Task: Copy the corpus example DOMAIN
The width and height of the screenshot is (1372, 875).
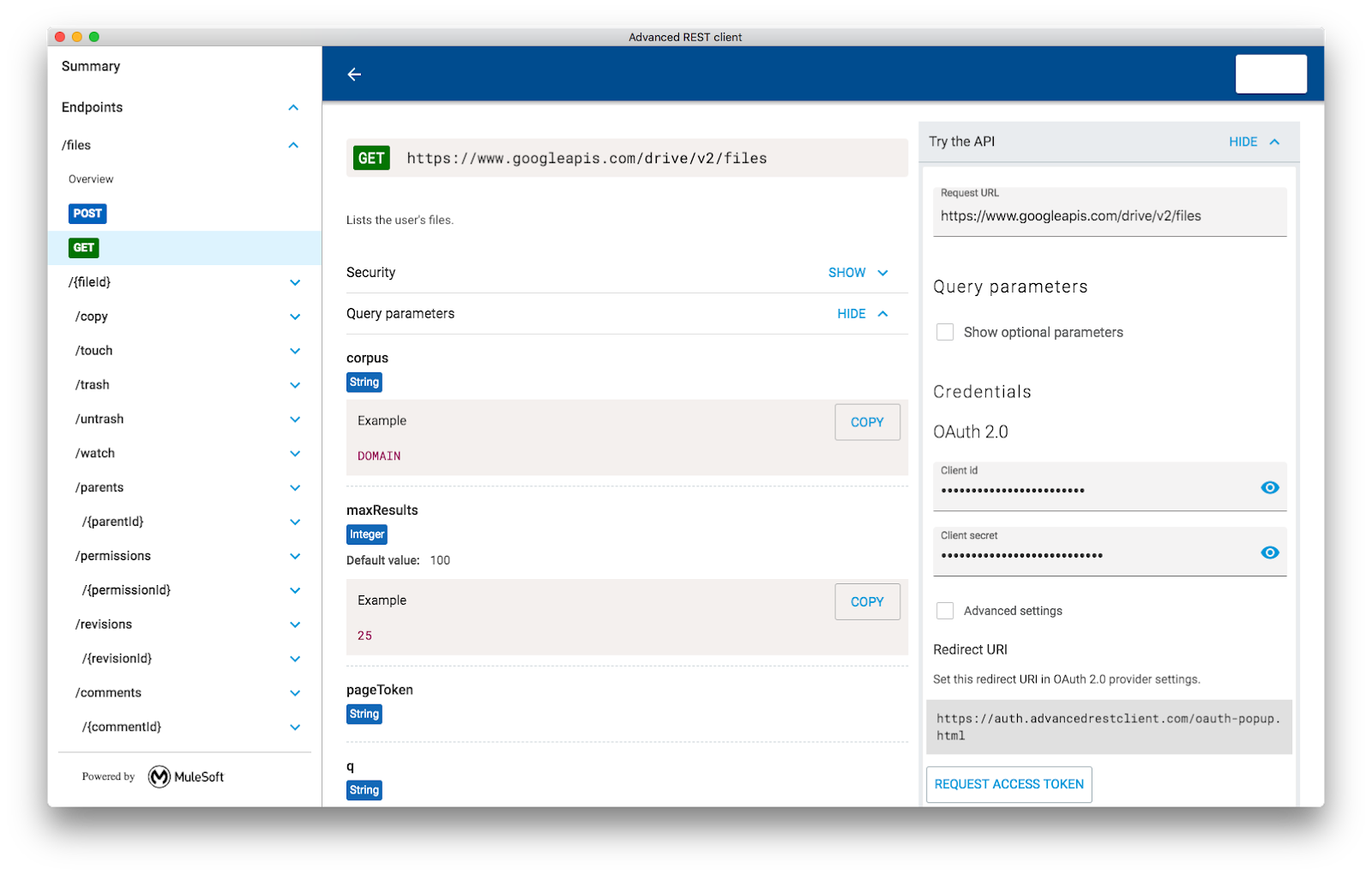Action: 867,422
